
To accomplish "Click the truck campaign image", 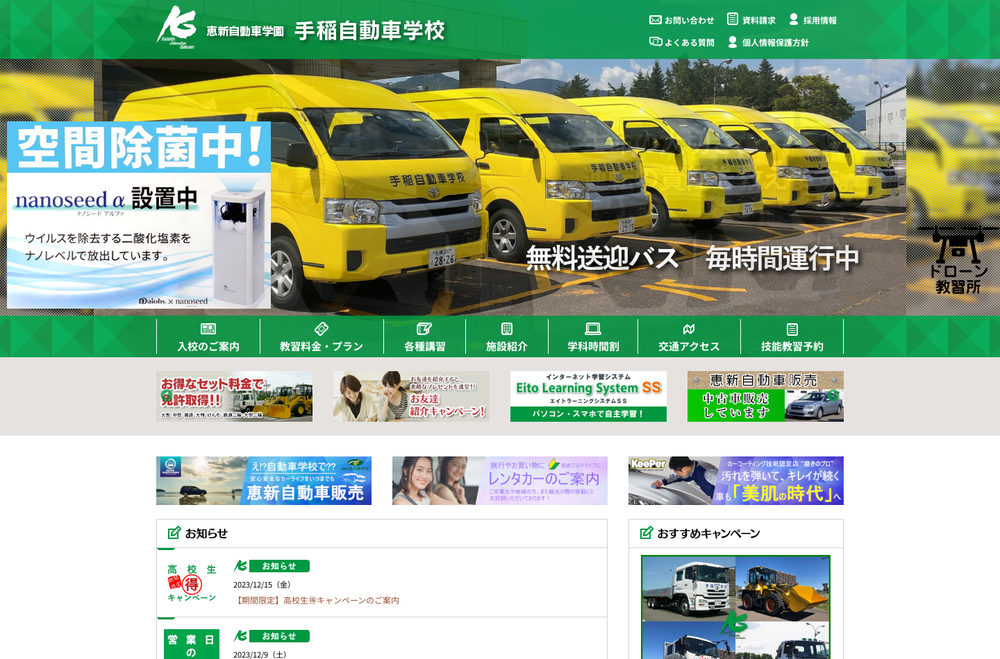I will coord(736,607).
